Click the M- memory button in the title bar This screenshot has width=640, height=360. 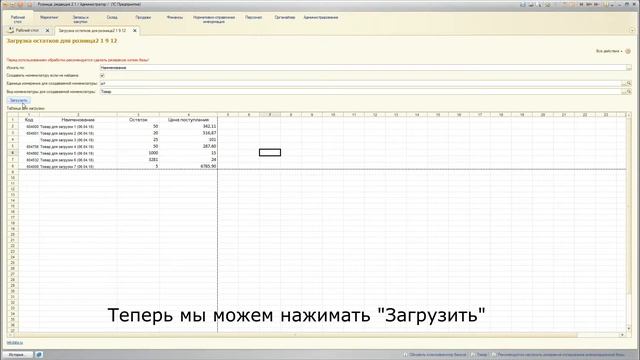coord(596,4)
